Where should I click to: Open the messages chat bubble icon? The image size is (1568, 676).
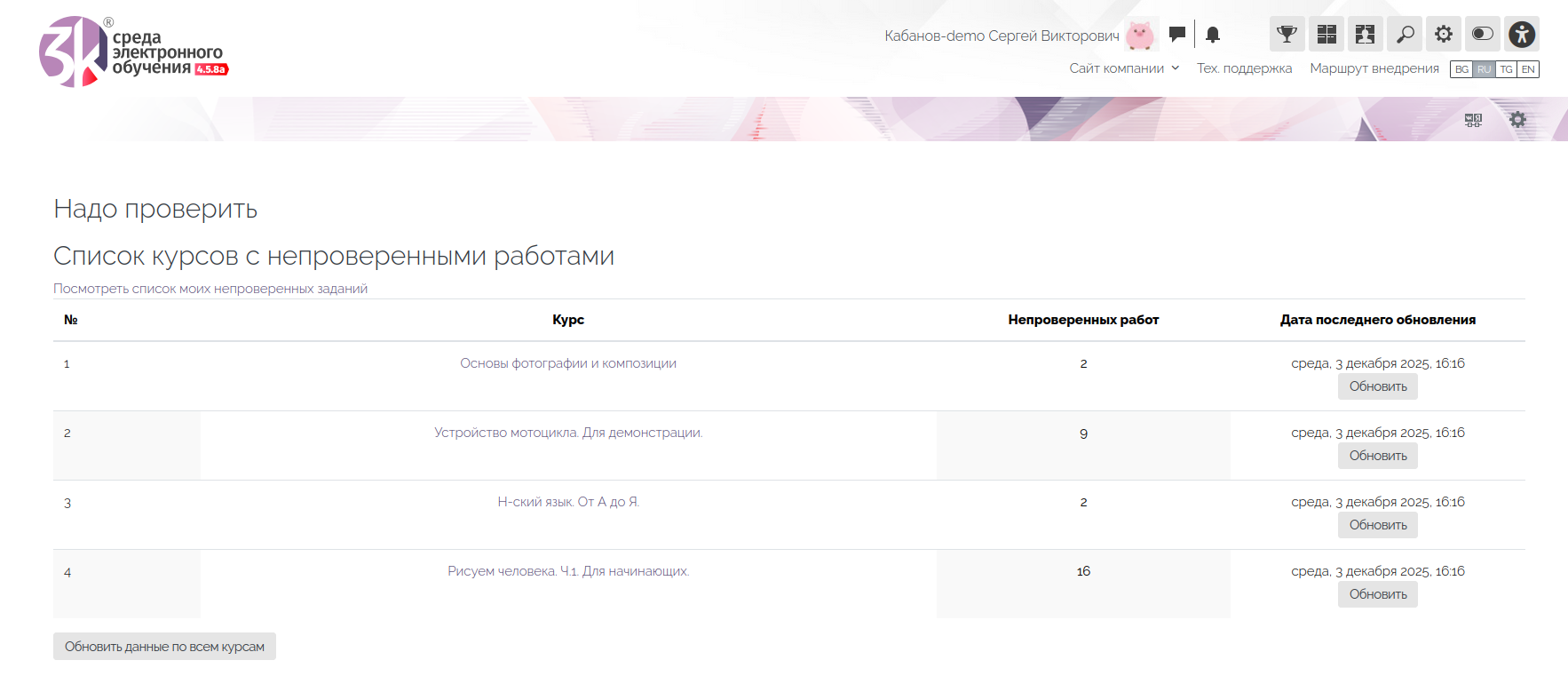click(1177, 35)
